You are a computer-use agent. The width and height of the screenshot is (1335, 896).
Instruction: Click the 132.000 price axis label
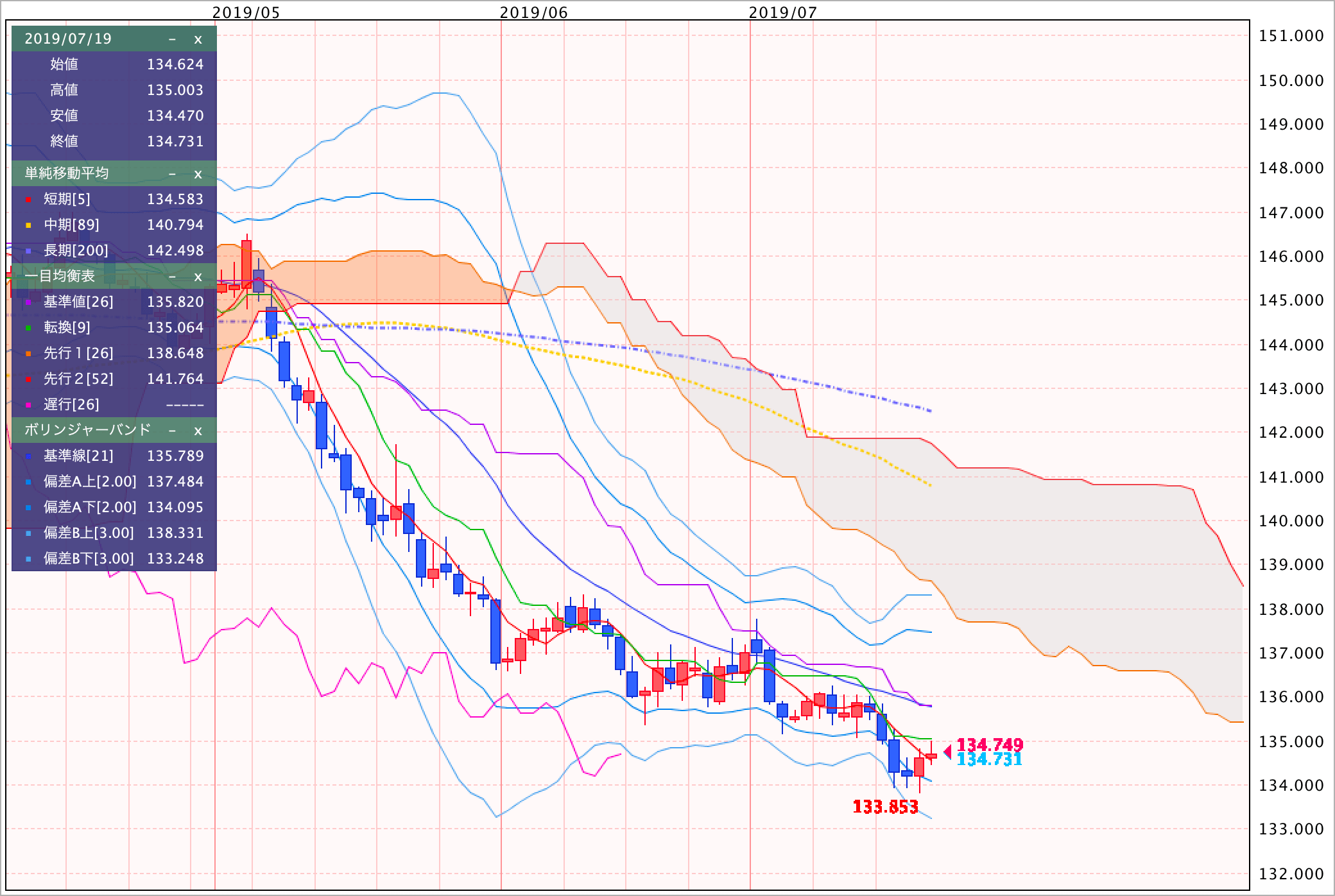1292,874
